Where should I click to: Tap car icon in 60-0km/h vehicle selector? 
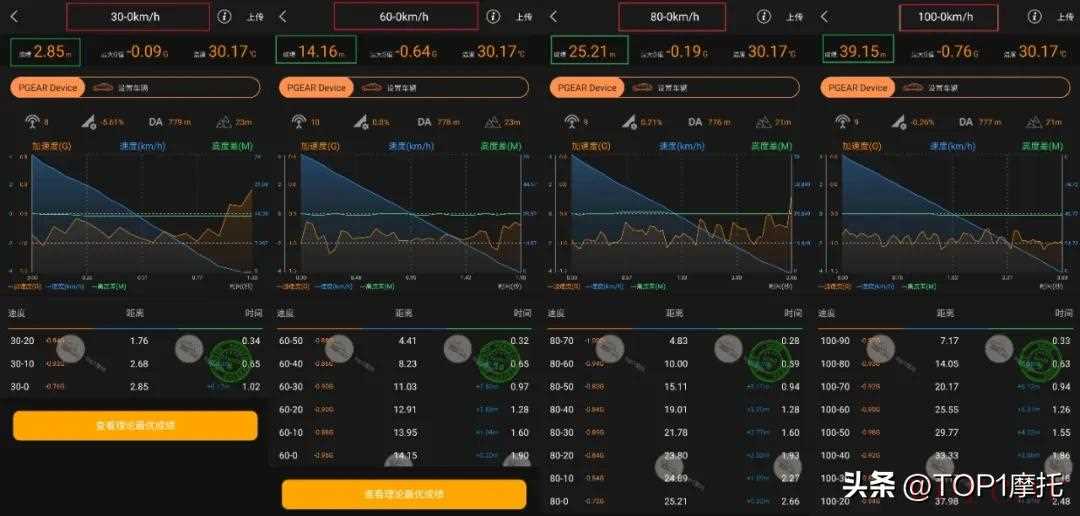[372, 88]
